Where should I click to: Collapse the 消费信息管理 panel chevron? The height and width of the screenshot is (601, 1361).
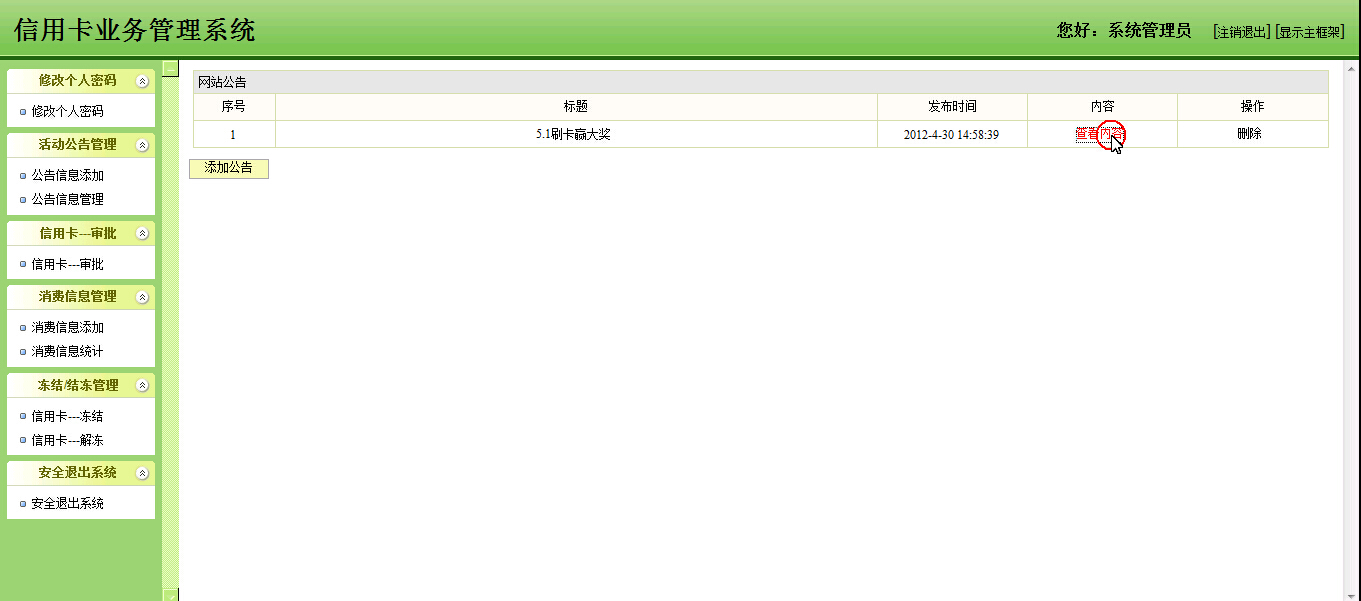coord(143,297)
